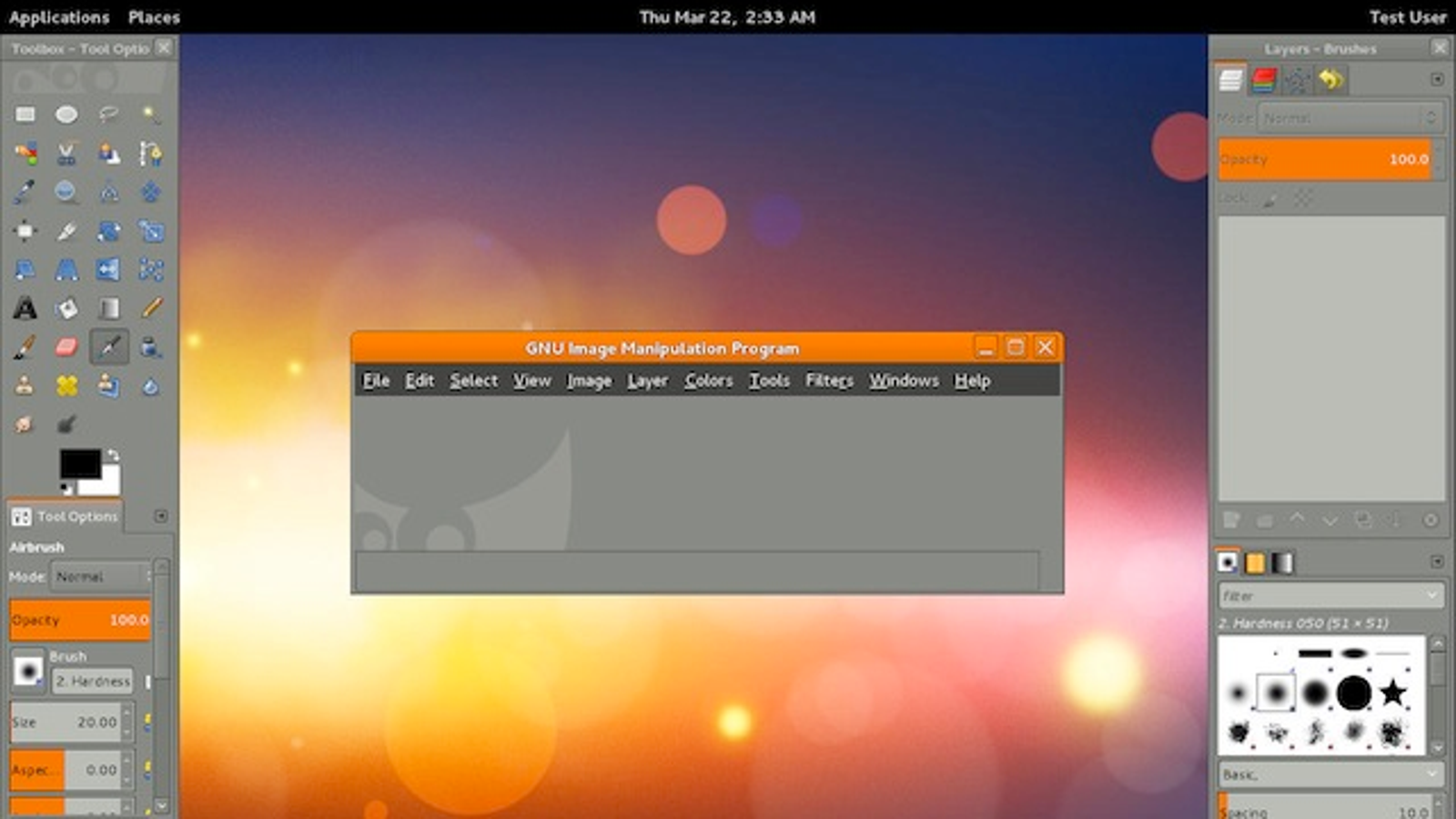Select the Blend gradient tool
Image resolution: width=1456 pixels, height=819 pixels.
click(x=108, y=308)
